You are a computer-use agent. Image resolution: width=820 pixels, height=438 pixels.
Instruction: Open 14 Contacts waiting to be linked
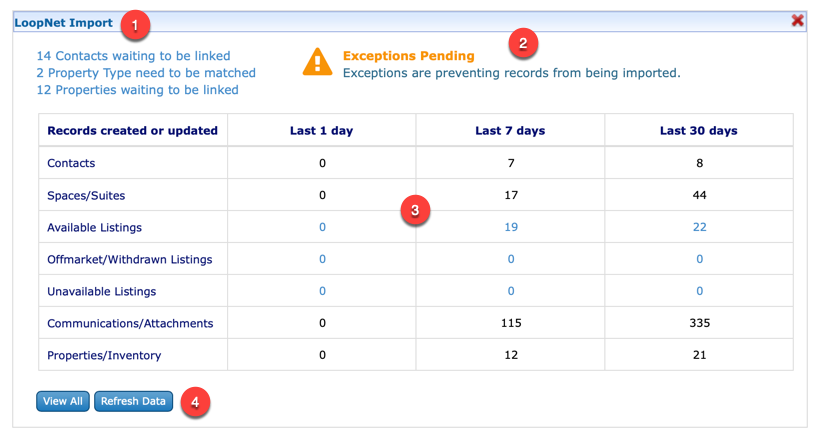pos(133,56)
